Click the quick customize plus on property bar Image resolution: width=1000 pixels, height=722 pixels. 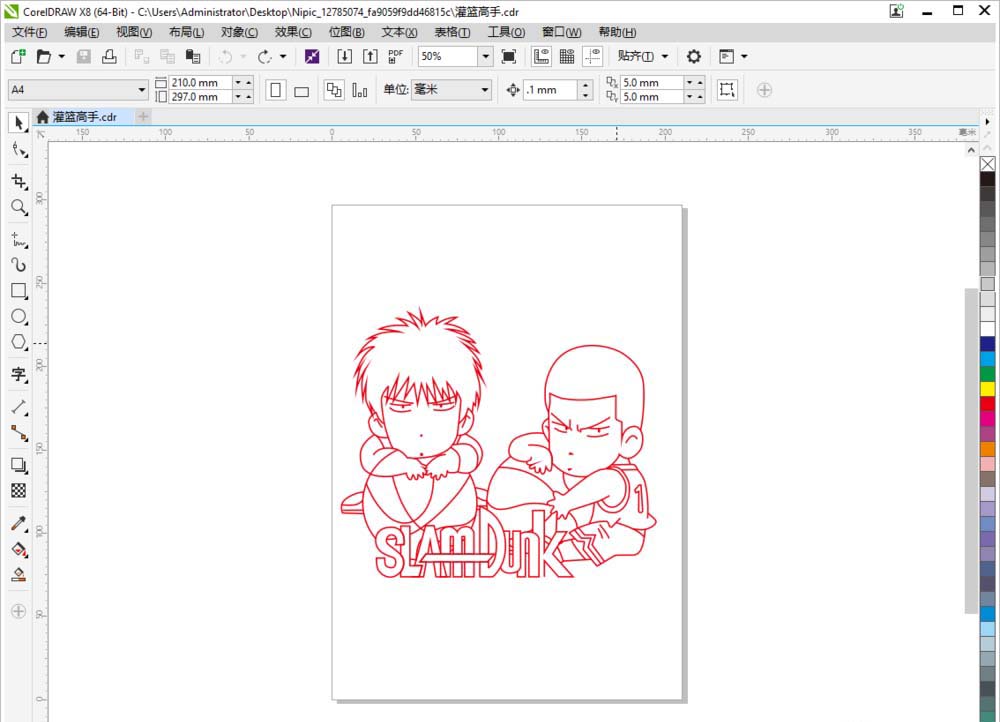click(764, 90)
